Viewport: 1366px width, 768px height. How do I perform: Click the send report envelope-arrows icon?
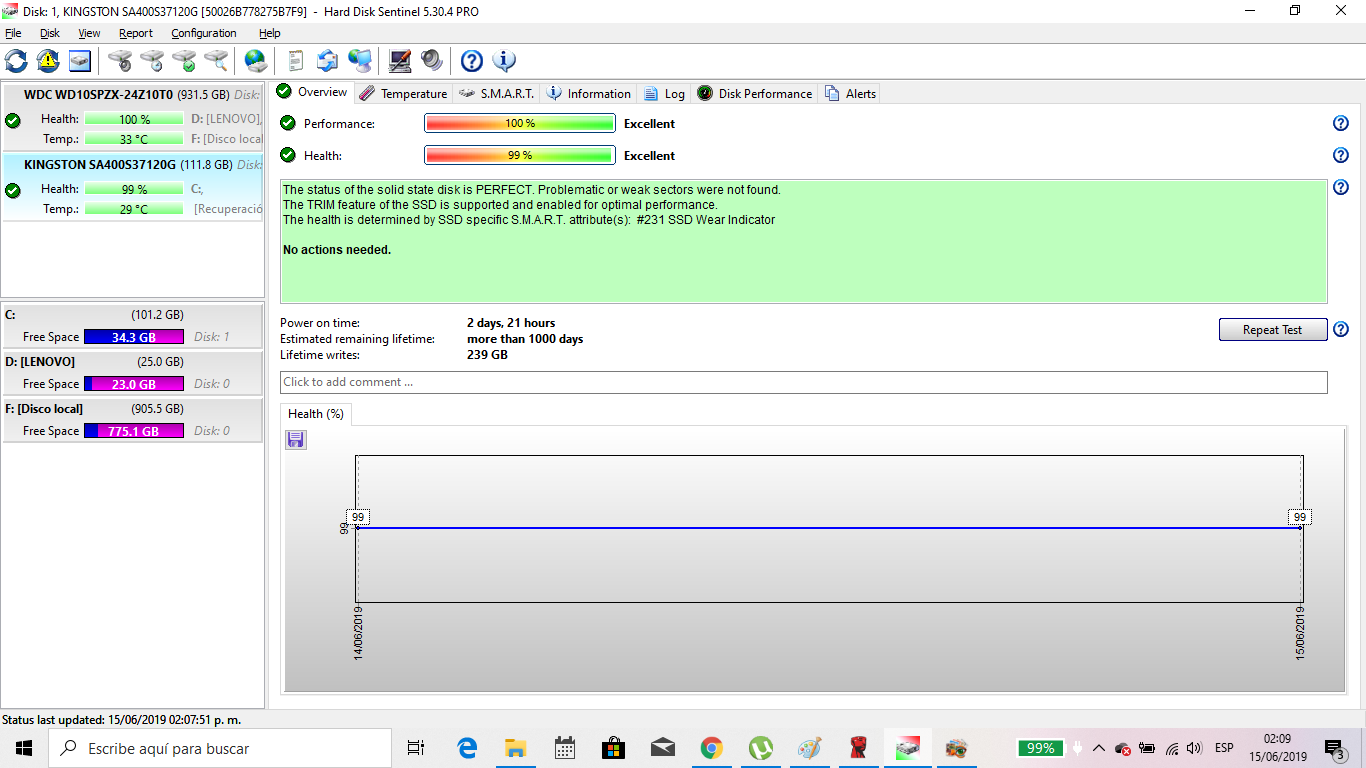(328, 61)
